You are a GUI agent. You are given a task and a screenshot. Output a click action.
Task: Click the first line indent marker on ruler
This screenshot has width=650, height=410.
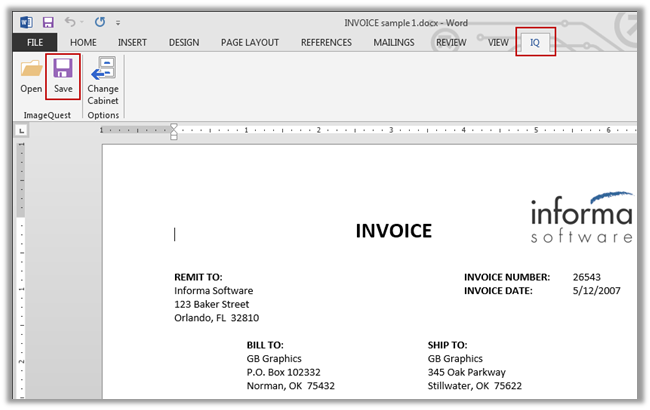pos(174,127)
